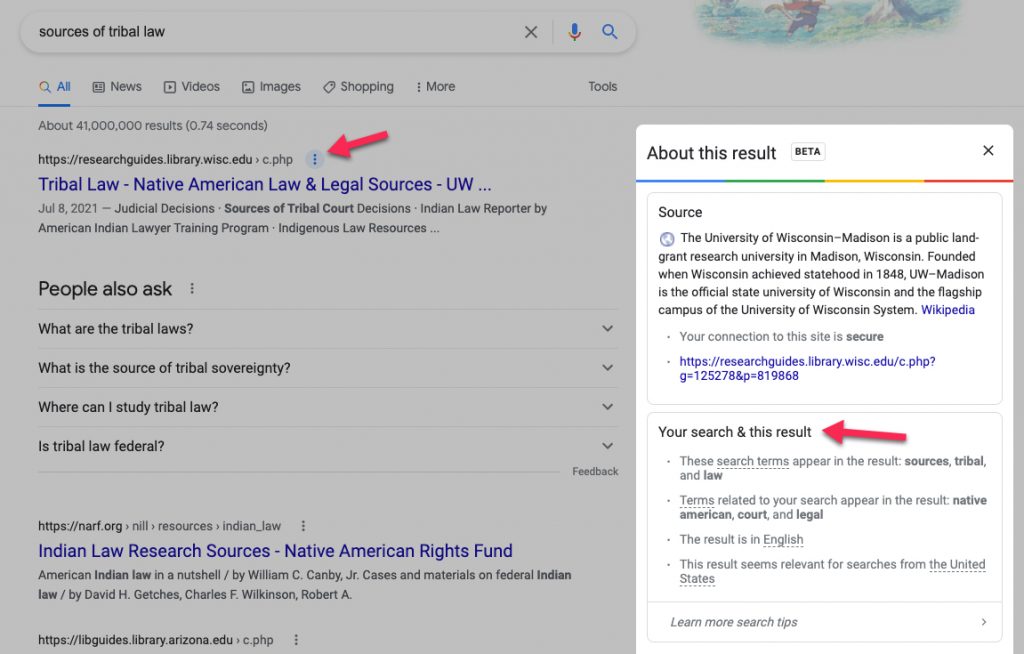Click the https://narf.org breadcrumb URL
1024x654 pixels.
159,526
